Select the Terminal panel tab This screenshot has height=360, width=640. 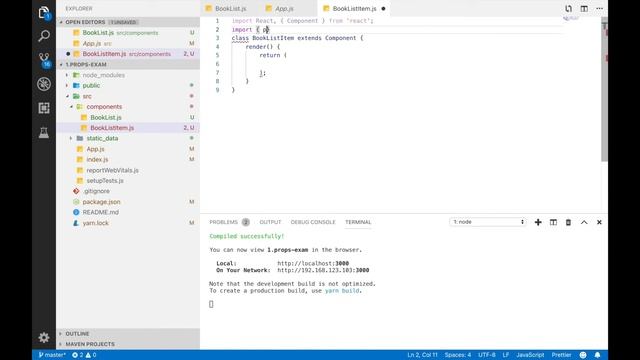point(358,222)
